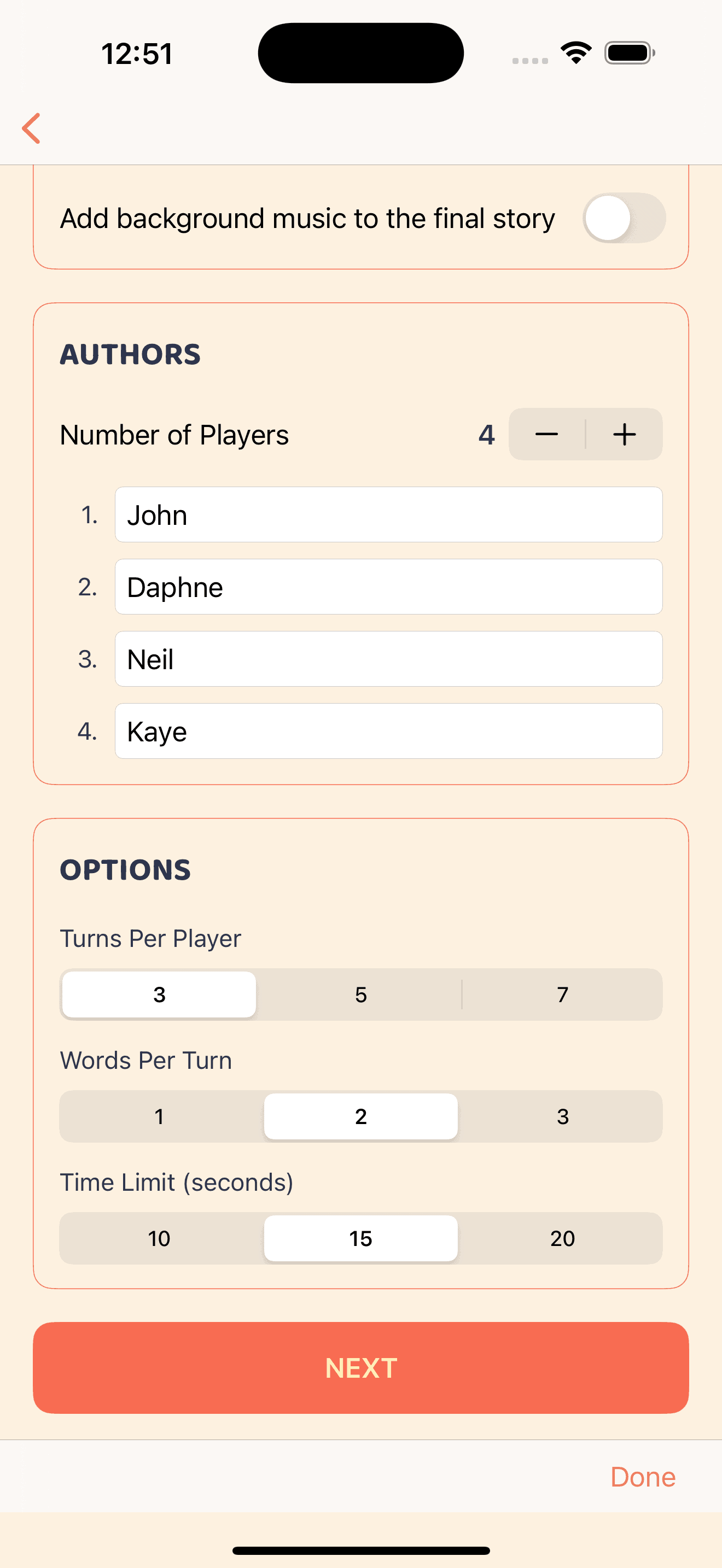Edit player 1 name field John

click(388, 515)
